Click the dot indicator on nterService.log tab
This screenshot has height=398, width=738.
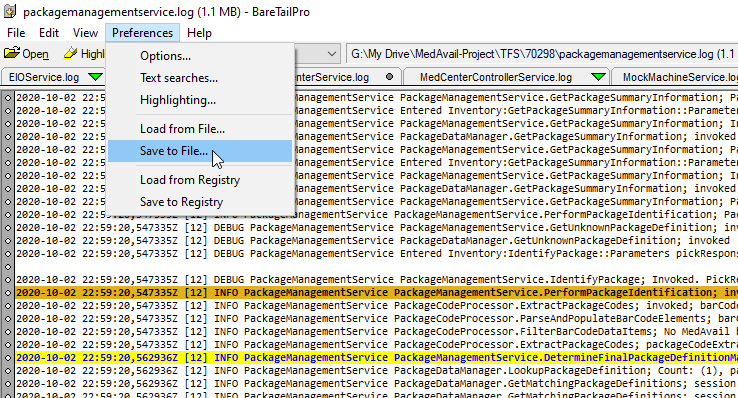(x=389, y=77)
